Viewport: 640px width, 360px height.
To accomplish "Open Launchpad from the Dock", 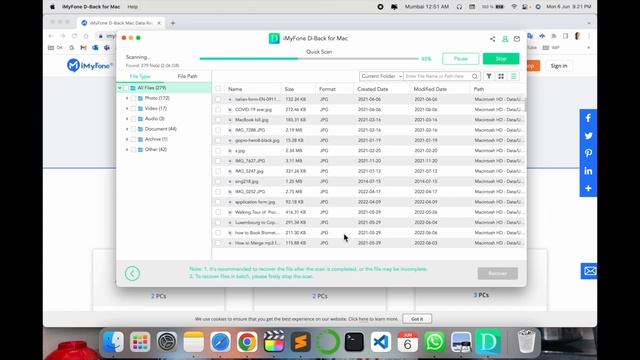I will point(140,341).
